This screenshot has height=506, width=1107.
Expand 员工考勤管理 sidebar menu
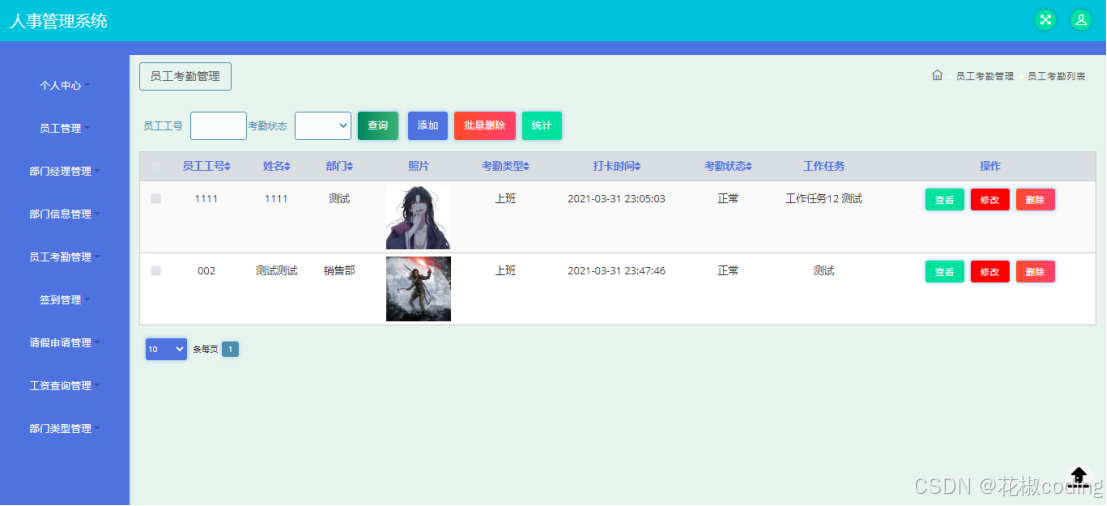coord(65,257)
